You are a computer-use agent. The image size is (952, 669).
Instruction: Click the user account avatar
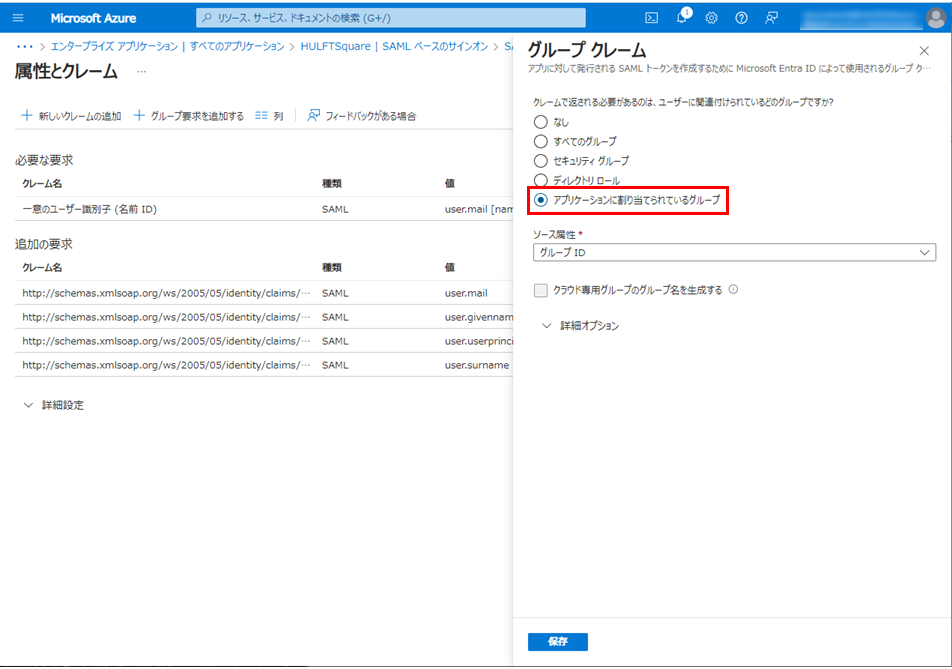934,18
